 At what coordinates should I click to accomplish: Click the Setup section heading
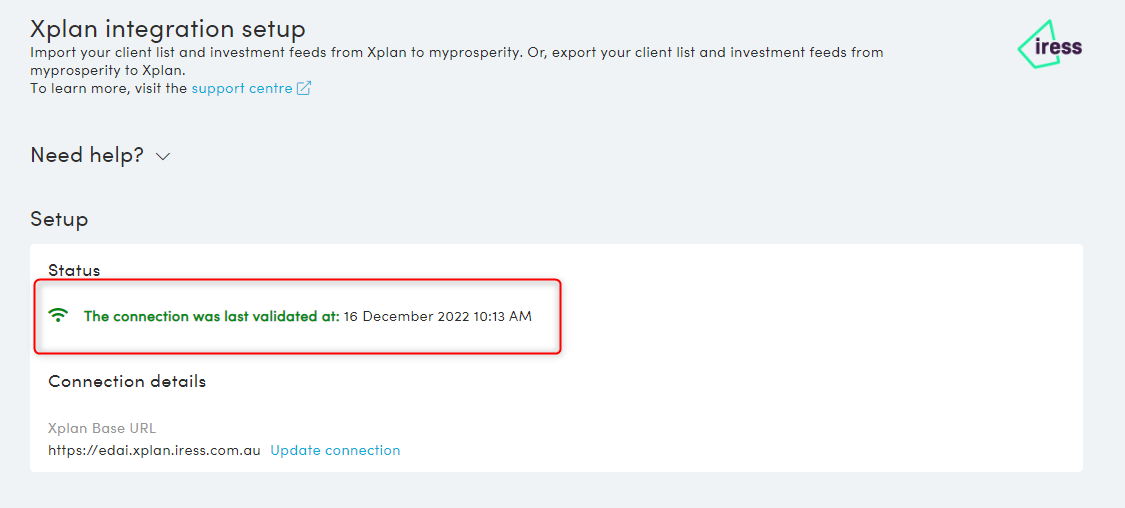click(59, 218)
